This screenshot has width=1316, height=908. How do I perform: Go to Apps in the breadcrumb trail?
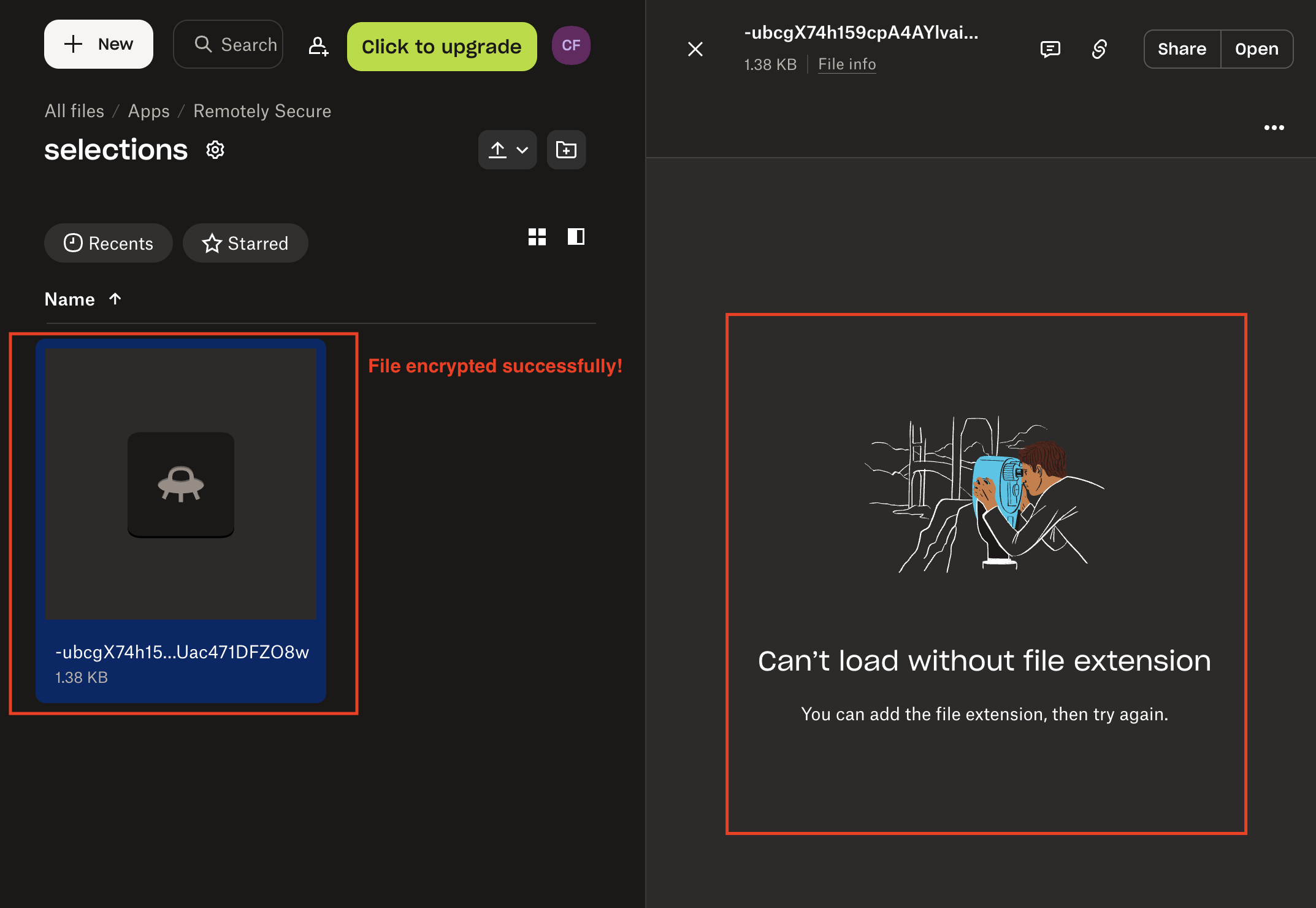click(148, 110)
